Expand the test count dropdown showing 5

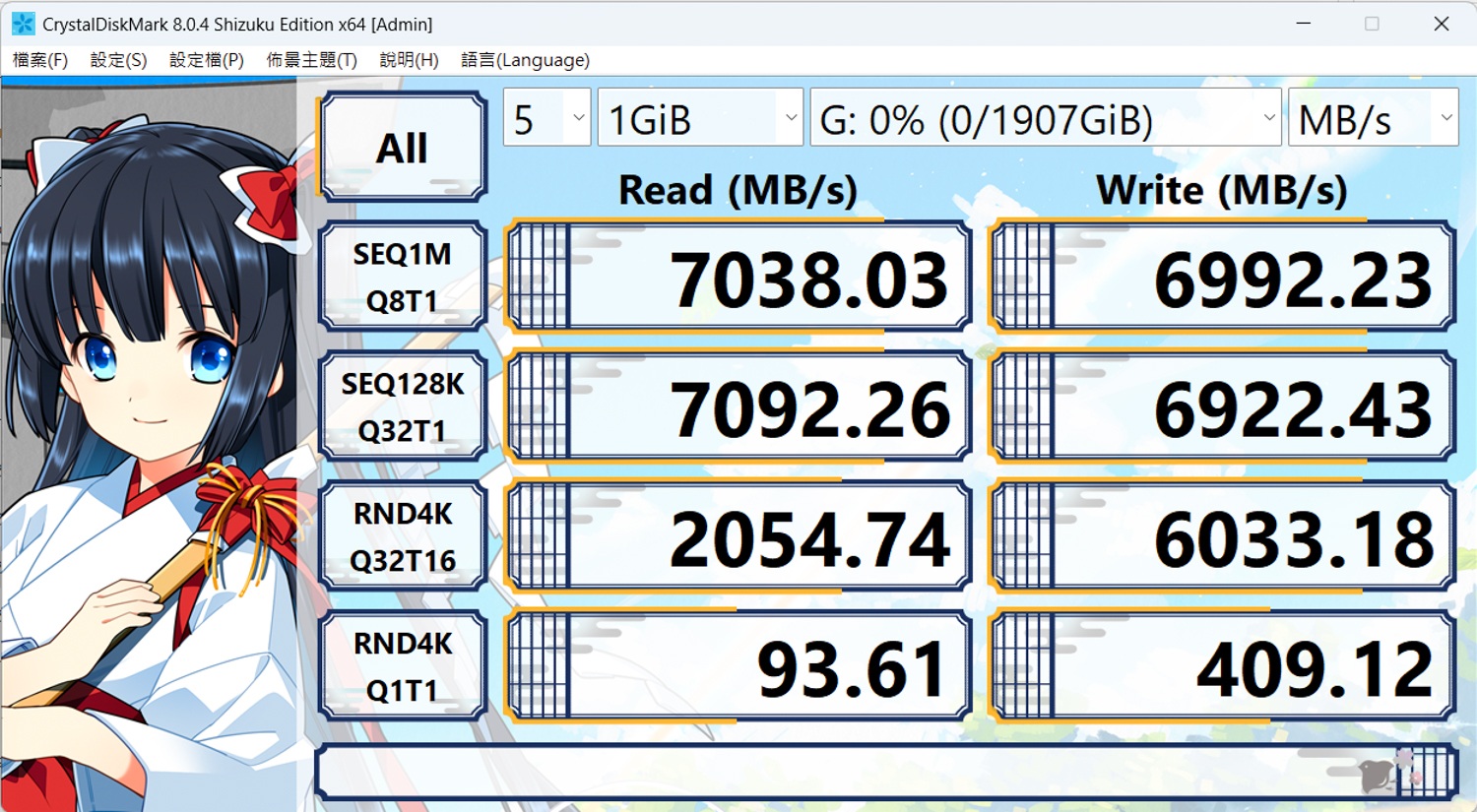point(546,118)
